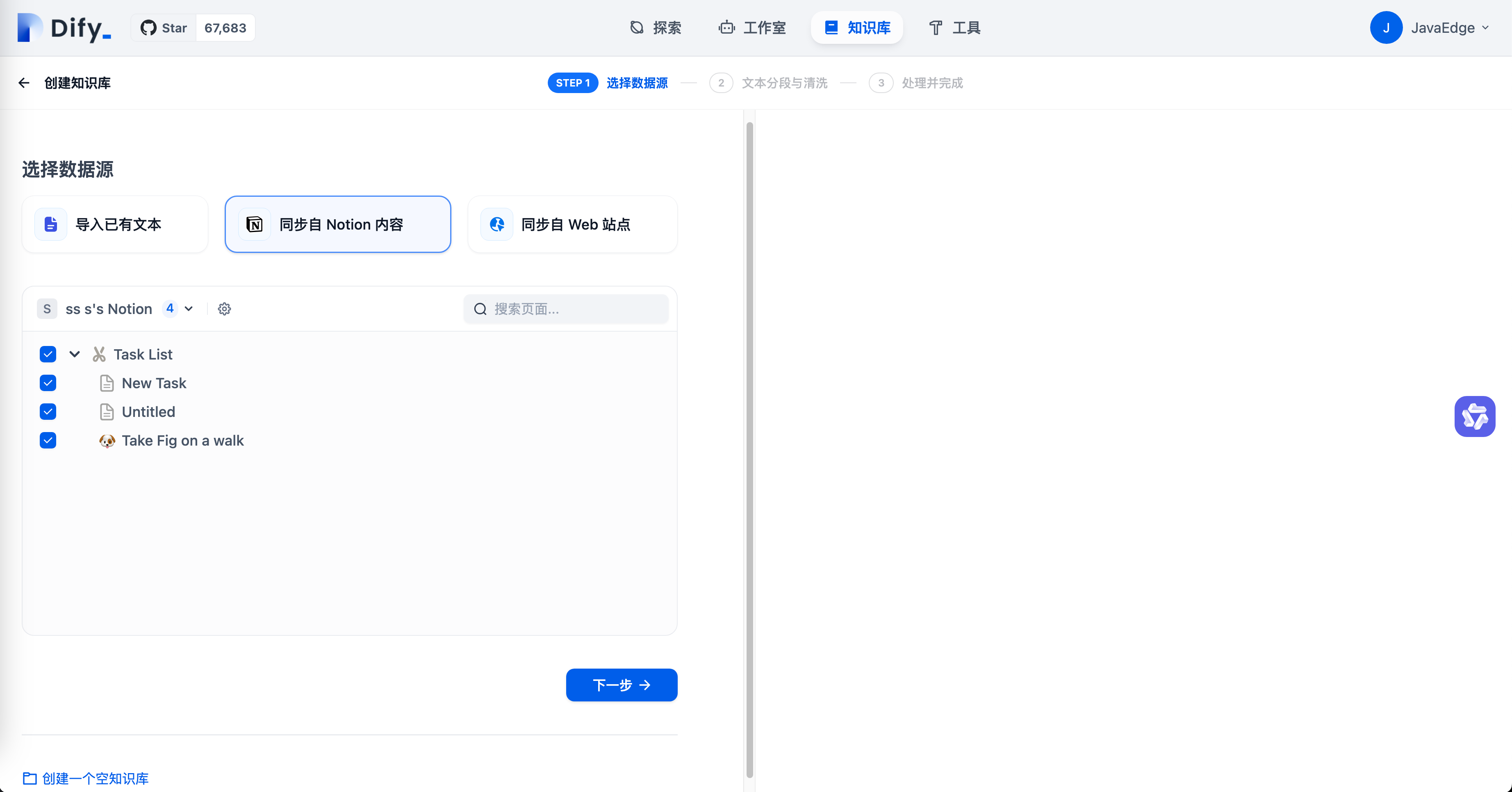Click the 导入已有文本 document icon
Image resolution: width=1512 pixels, height=792 pixels.
coord(50,224)
